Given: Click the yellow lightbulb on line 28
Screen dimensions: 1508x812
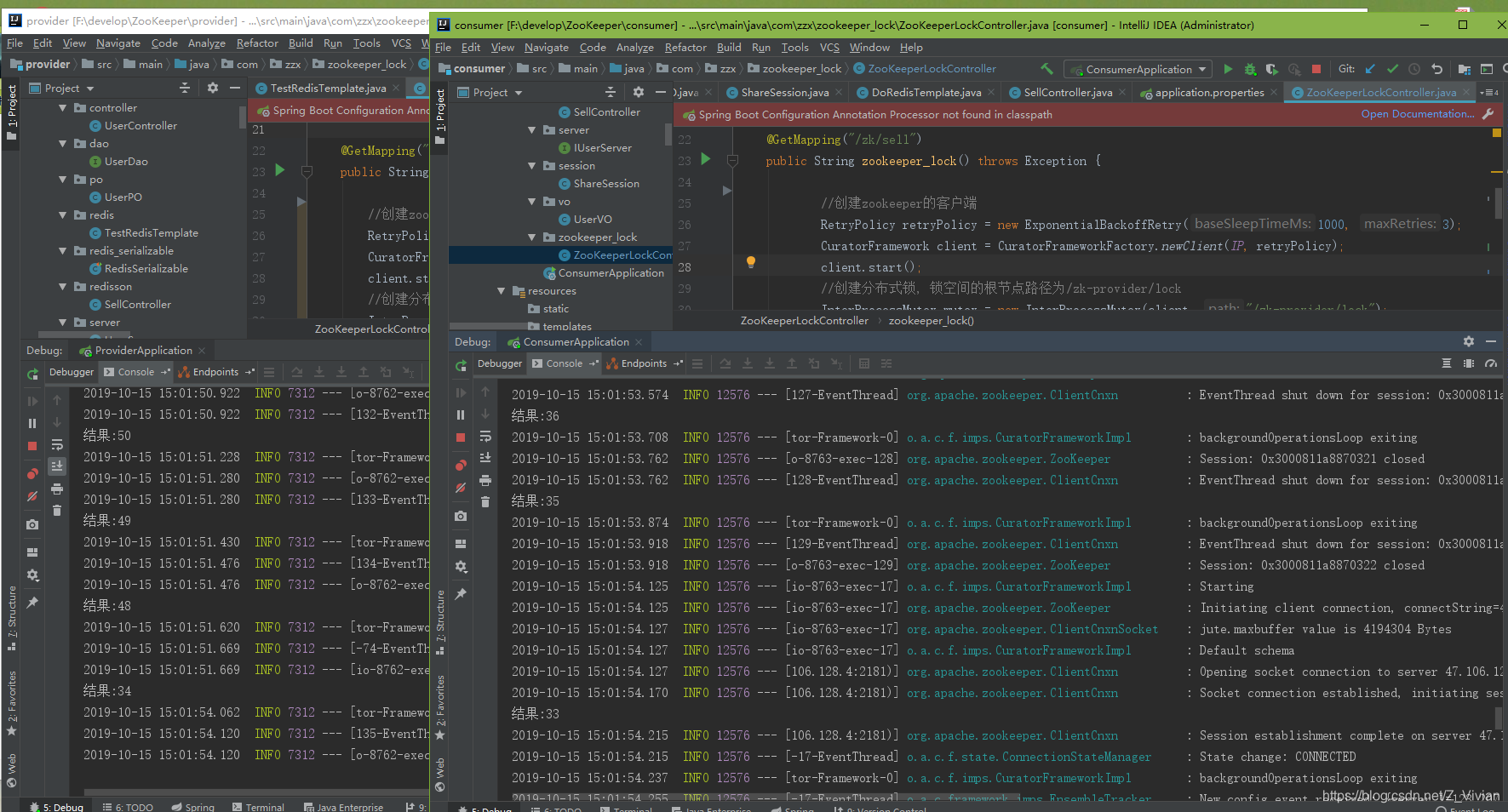Looking at the screenshot, I should pyautogui.click(x=750, y=262).
